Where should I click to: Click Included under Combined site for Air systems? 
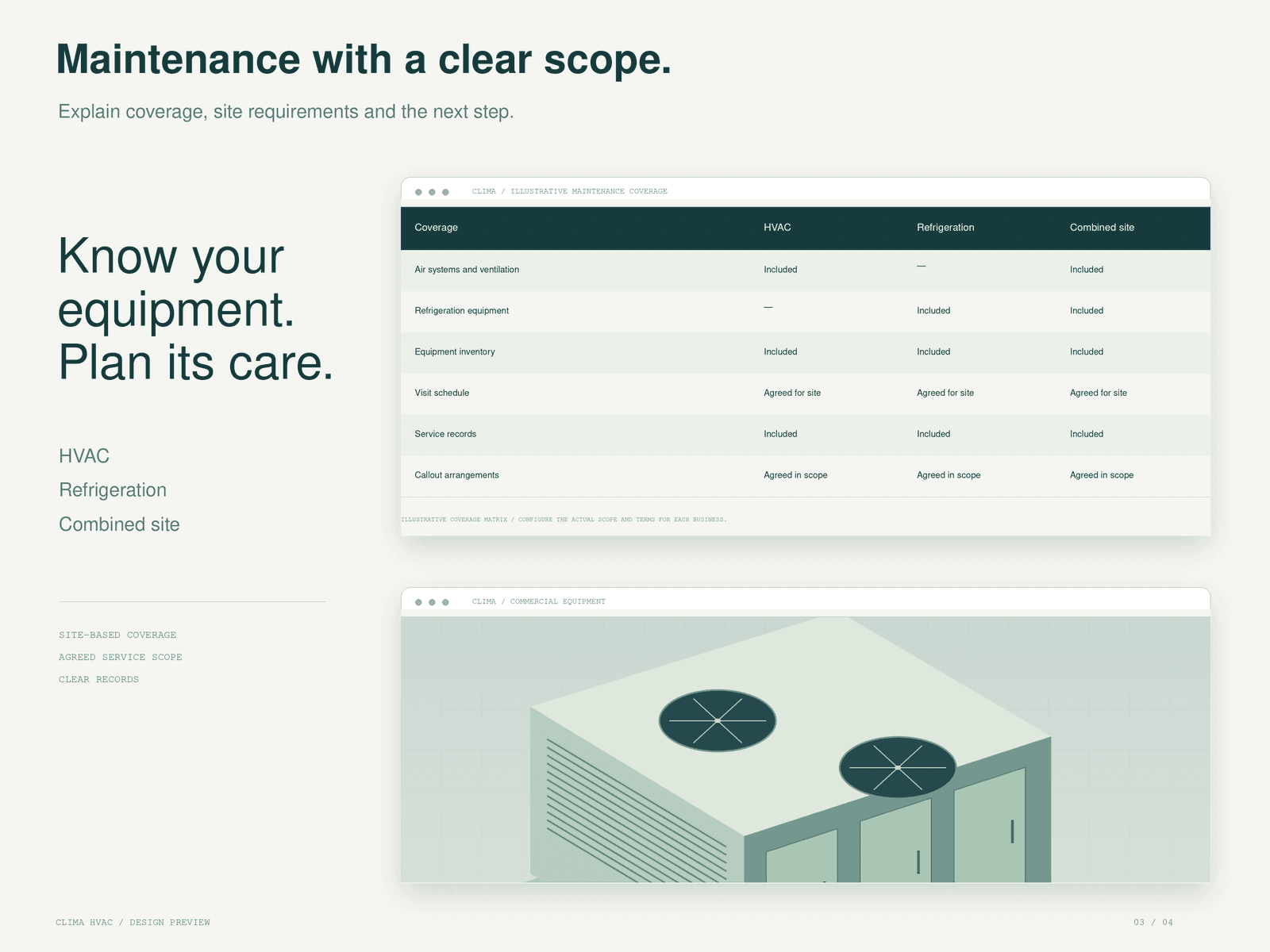click(1086, 270)
